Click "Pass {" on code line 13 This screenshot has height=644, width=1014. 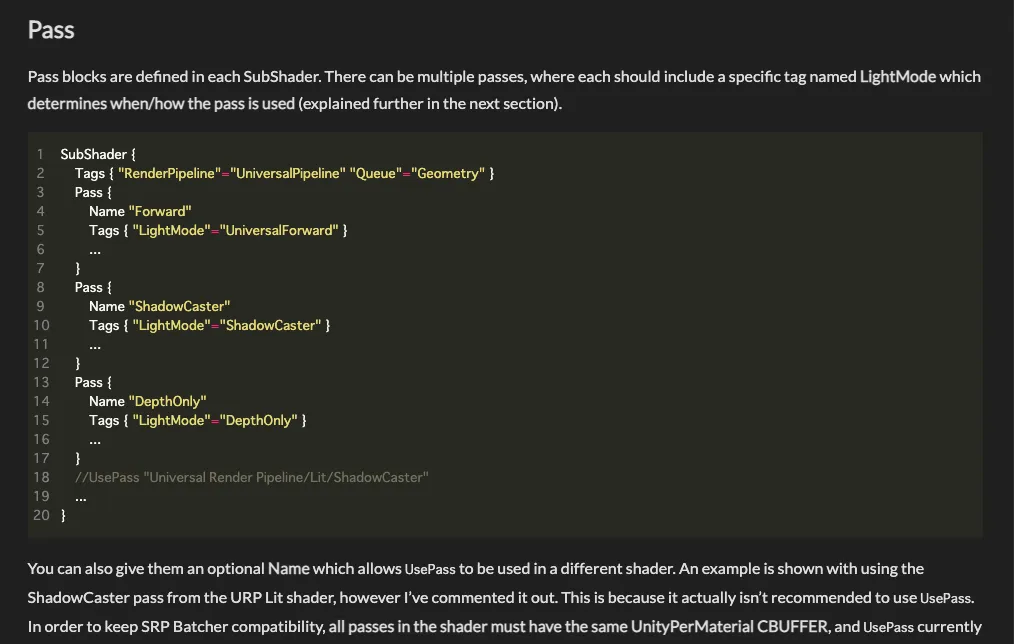tap(94, 383)
